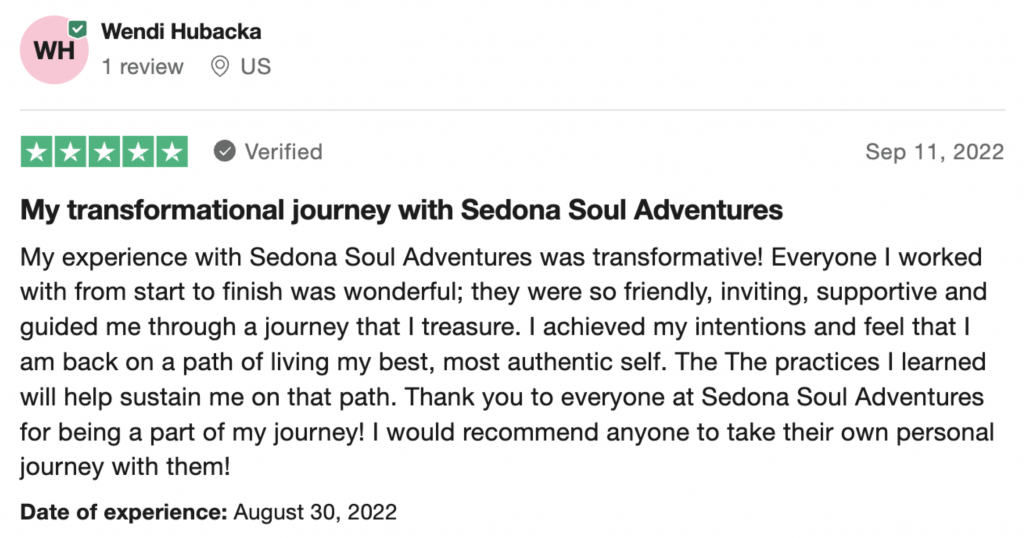Viewport: 1024px width, 538px height.
Task: Click the fifth green rating star
Action: (172, 152)
